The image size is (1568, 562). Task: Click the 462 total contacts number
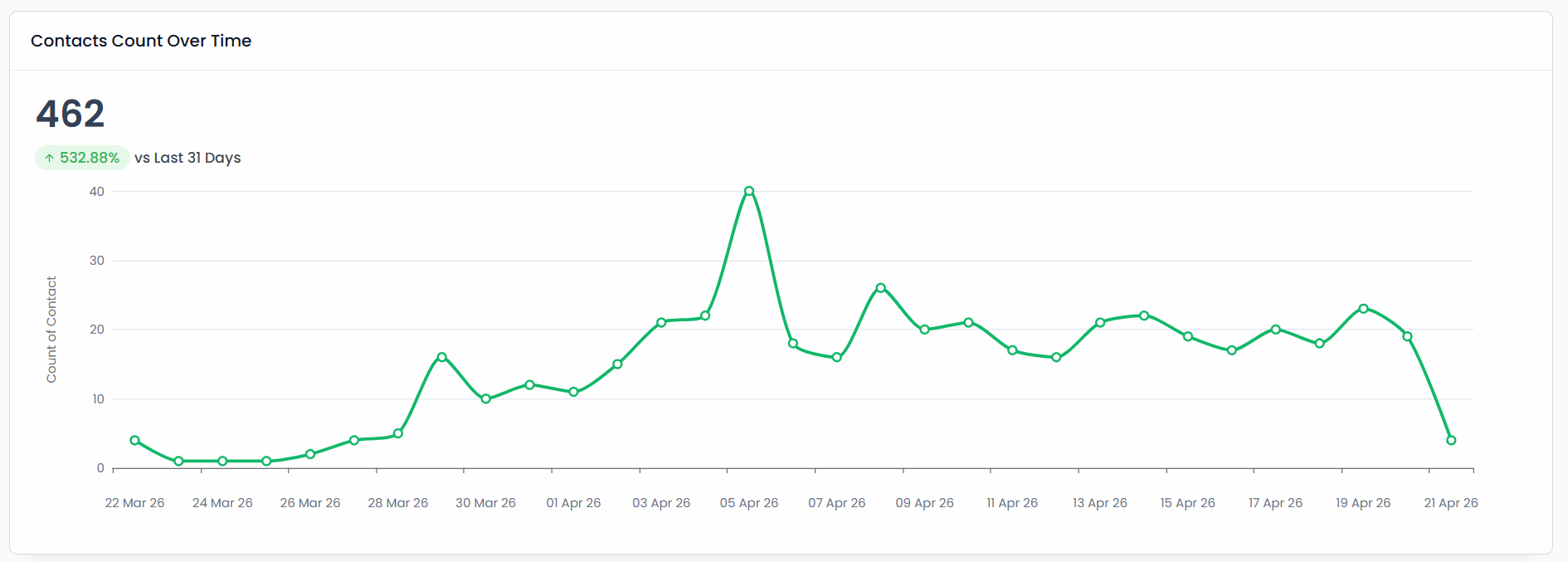pyautogui.click(x=71, y=114)
